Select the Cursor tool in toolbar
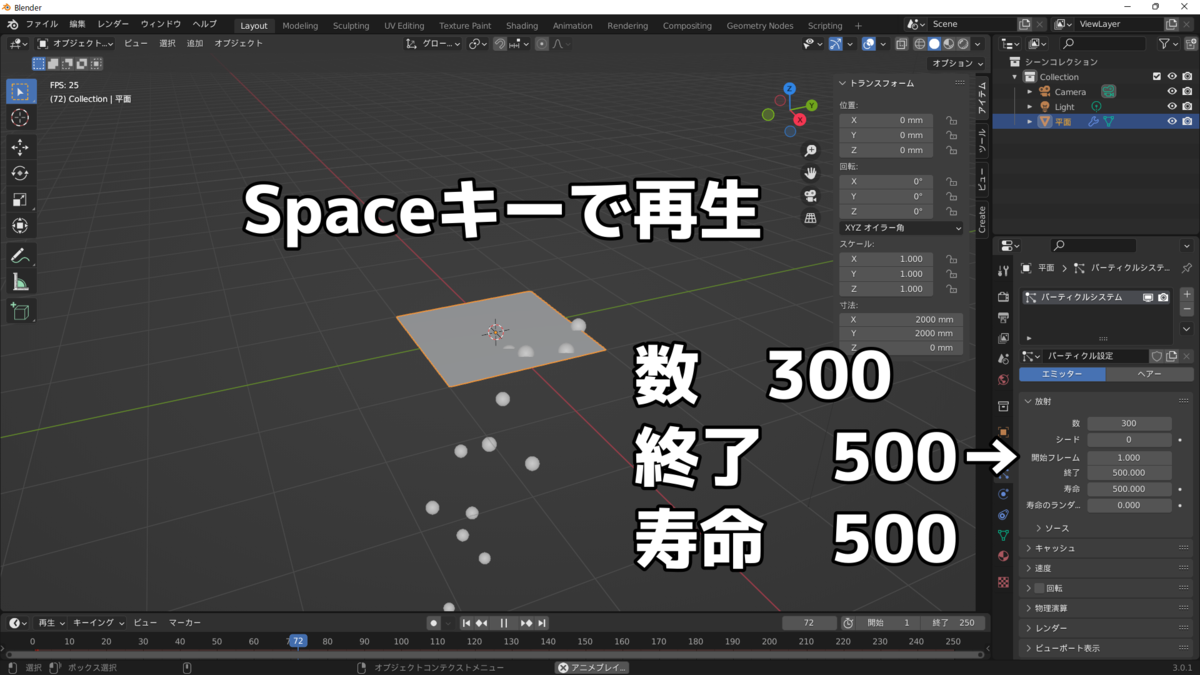The height and width of the screenshot is (675, 1200). click(20, 118)
